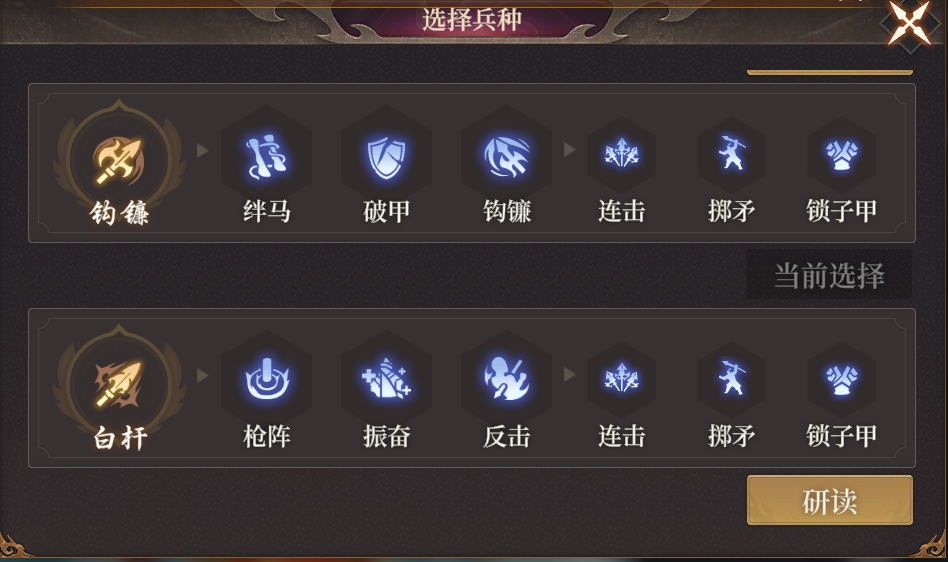The height and width of the screenshot is (562, 948).
Task: View 连击 skill in the 白杆 row
Action: click(x=622, y=380)
